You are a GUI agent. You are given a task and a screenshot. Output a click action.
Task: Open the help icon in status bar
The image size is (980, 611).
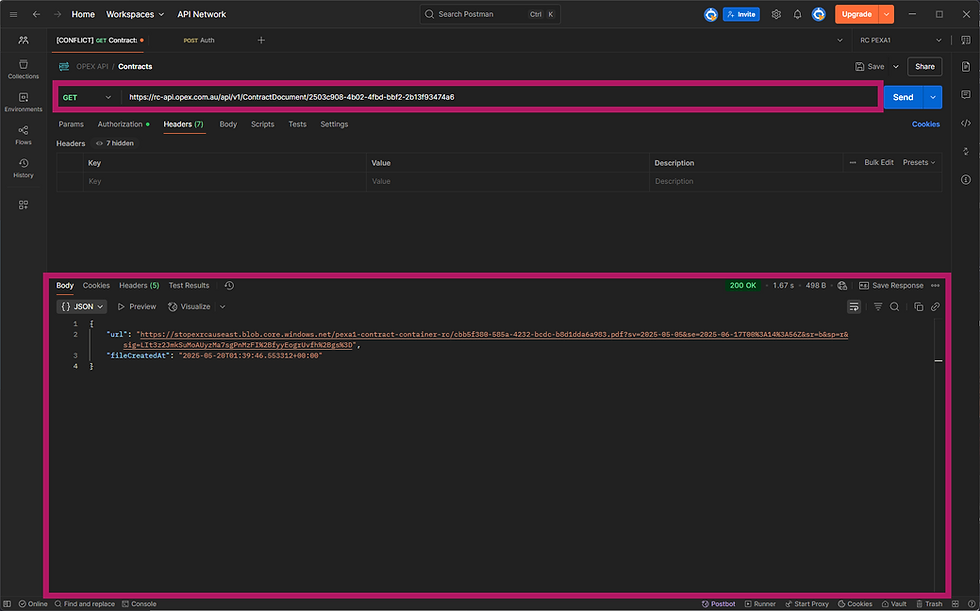point(971,604)
